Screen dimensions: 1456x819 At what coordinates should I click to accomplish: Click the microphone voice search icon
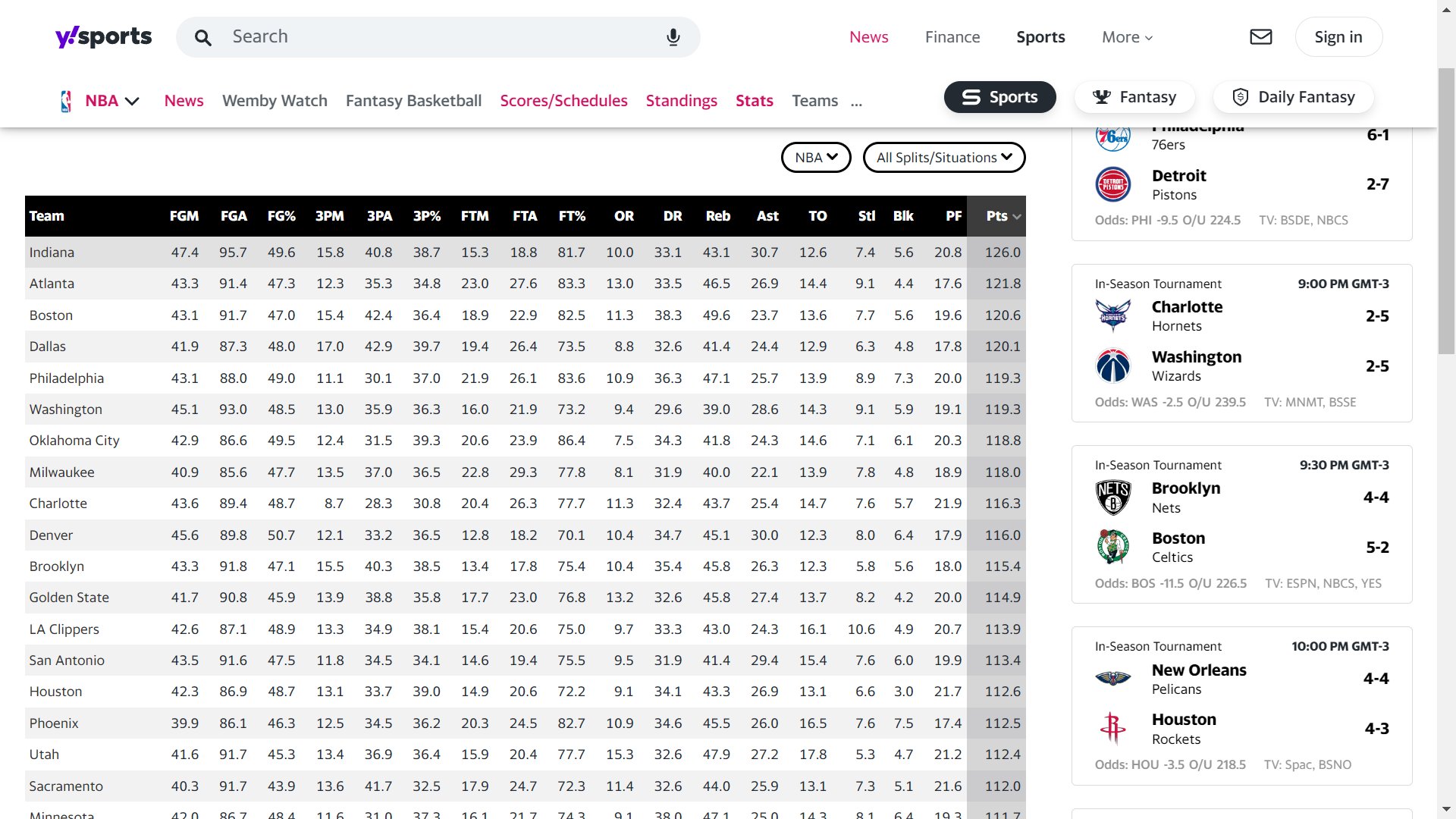(673, 37)
